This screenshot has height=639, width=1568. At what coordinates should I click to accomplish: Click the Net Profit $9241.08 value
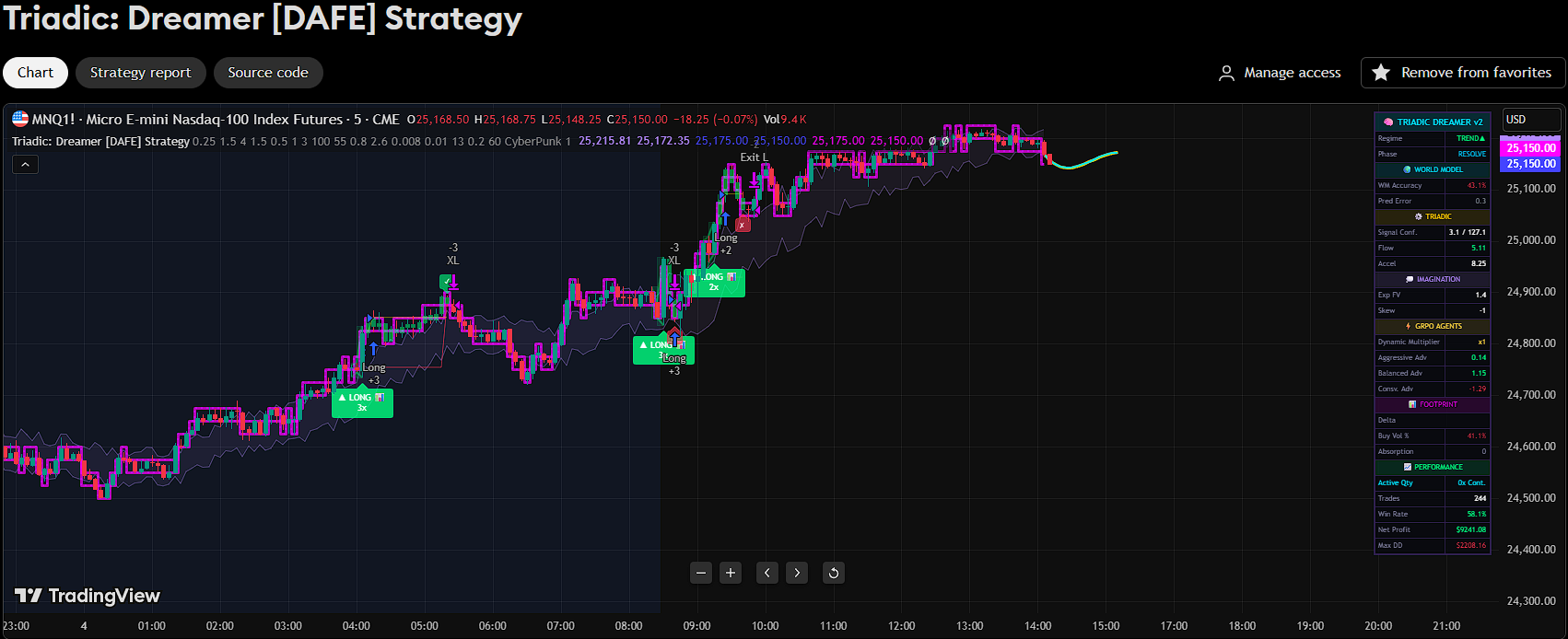click(1471, 529)
